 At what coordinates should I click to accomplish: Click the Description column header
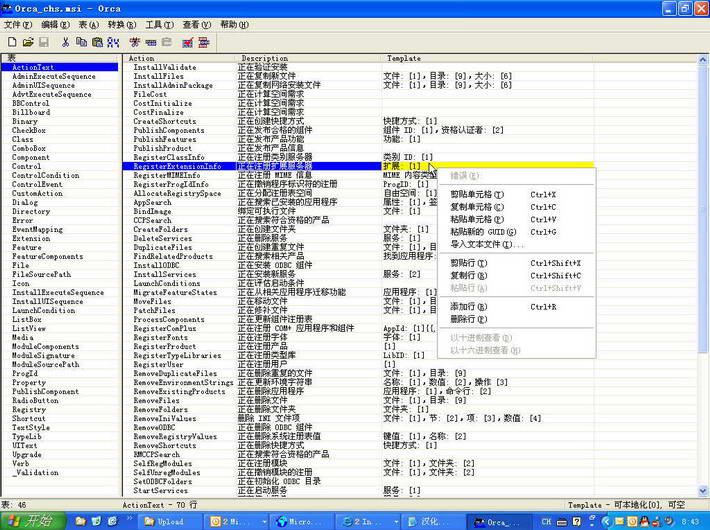tap(308, 58)
